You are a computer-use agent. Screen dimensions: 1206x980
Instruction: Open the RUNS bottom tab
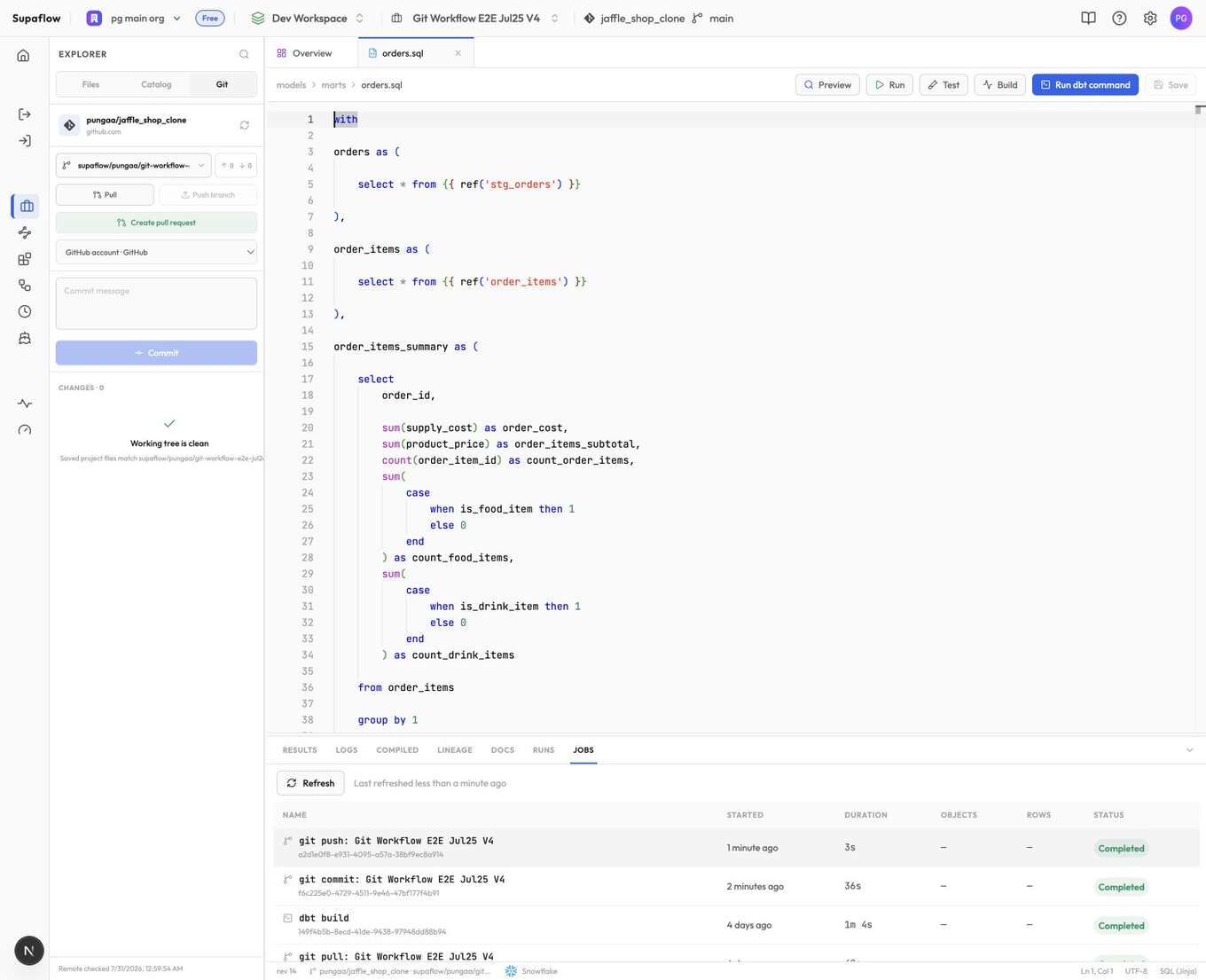point(544,750)
